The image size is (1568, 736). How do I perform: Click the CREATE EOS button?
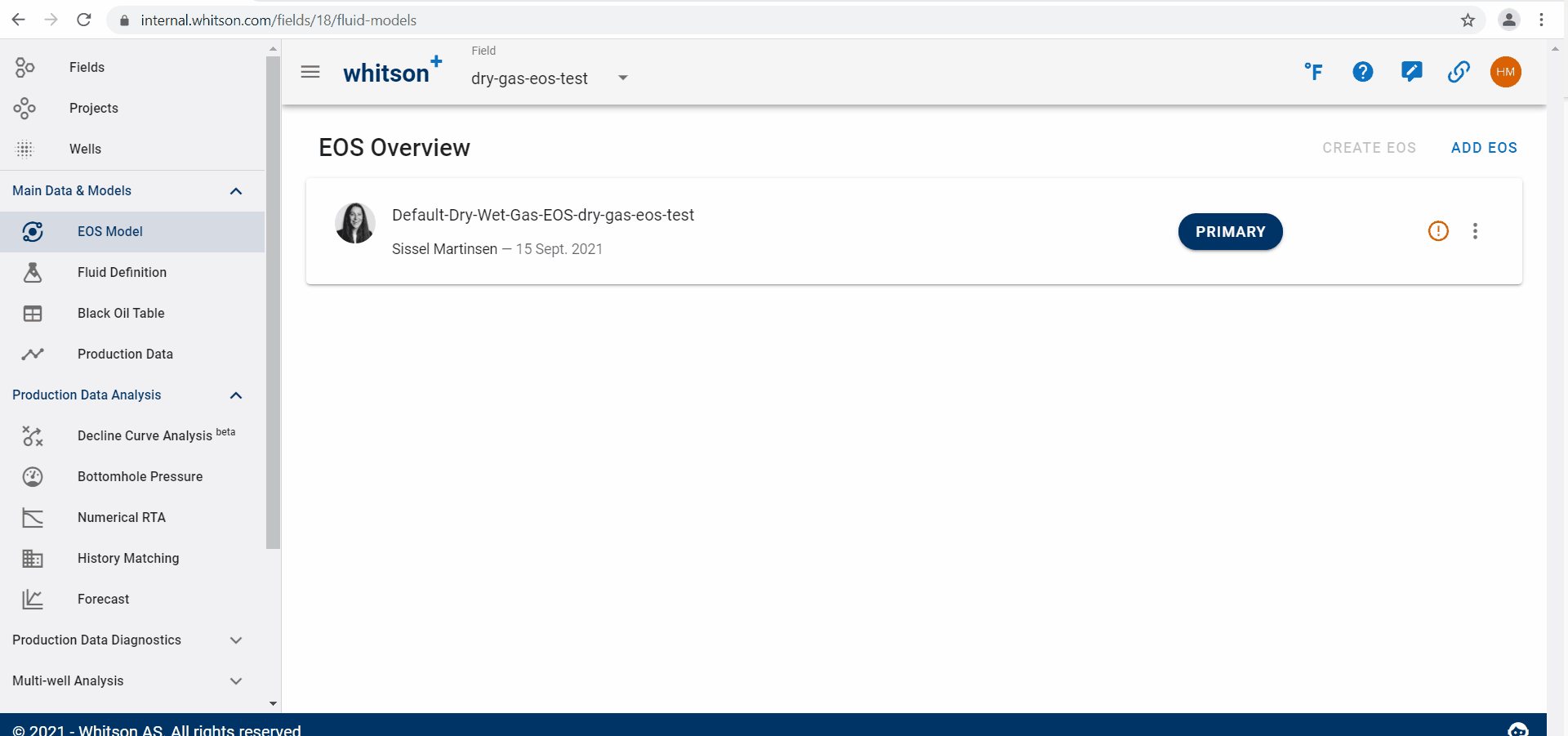(1369, 148)
